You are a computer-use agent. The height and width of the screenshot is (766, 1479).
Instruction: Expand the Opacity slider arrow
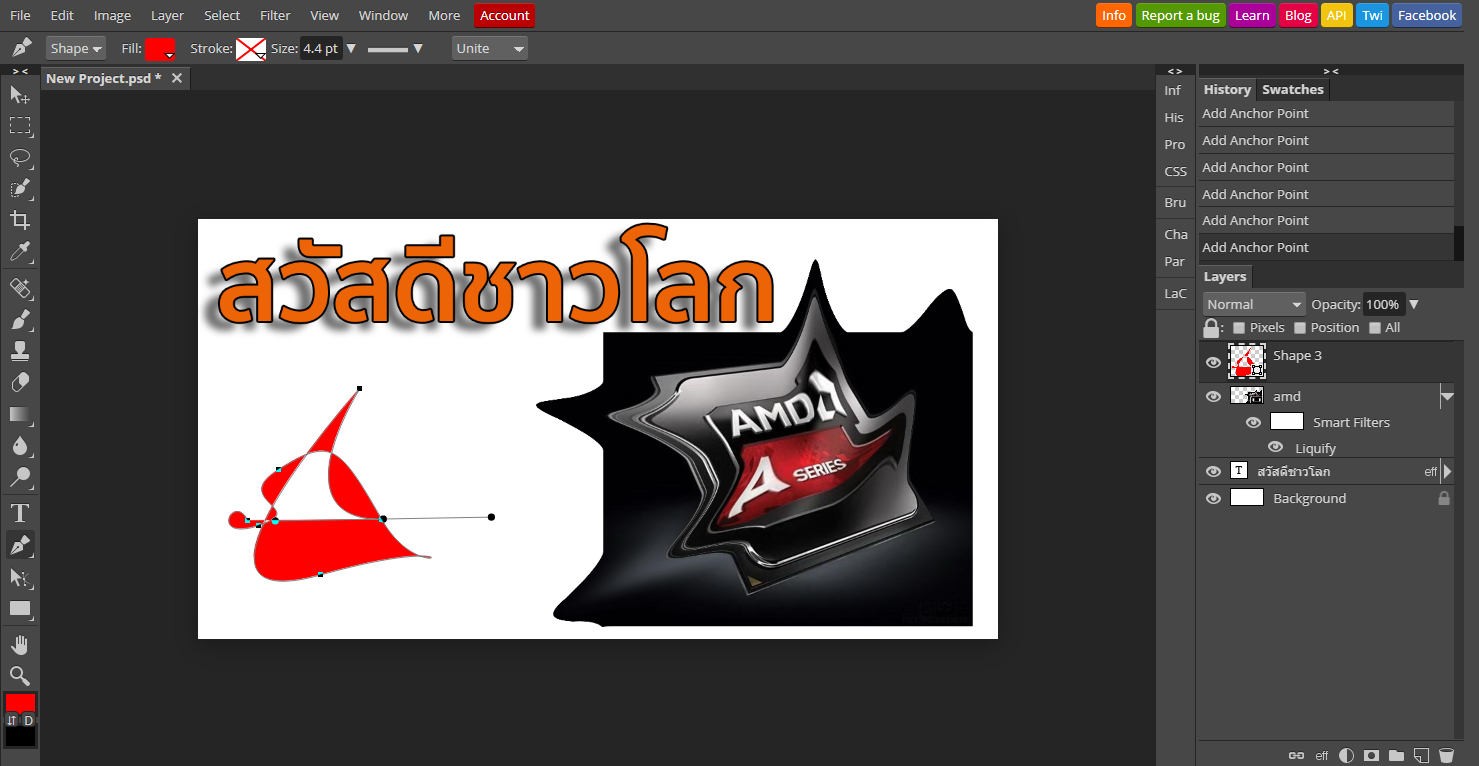1414,304
